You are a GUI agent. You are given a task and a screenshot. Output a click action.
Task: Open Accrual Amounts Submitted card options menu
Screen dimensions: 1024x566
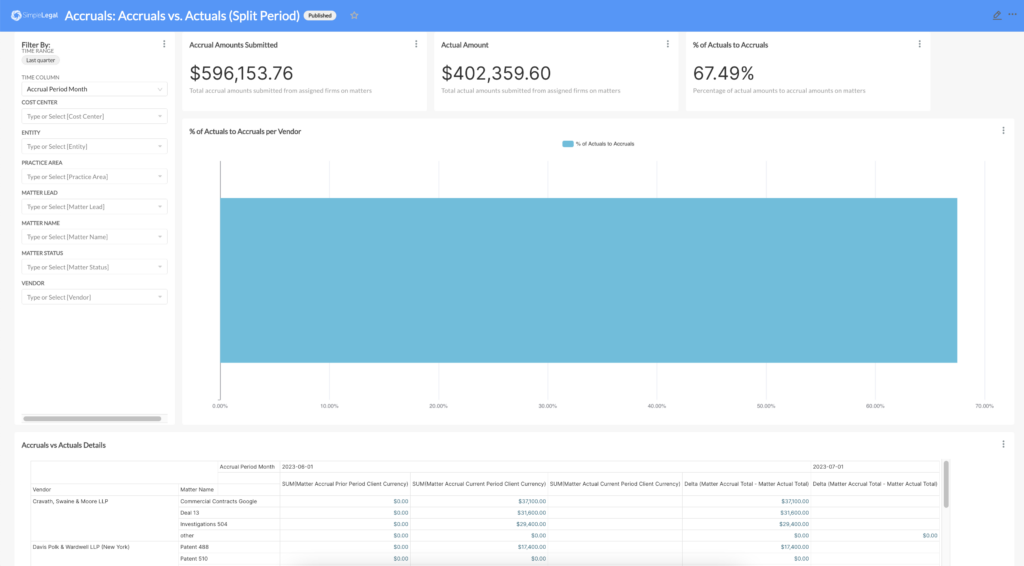pyautogui.click(x=416, y=44)
